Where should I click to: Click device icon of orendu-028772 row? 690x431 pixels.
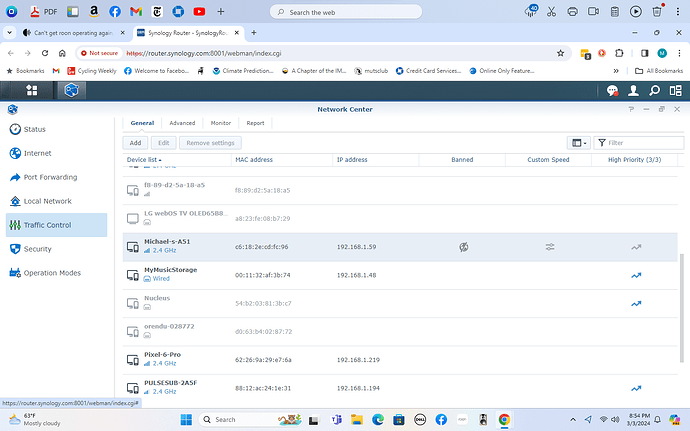pyautogui.click(x=132, y=332)
